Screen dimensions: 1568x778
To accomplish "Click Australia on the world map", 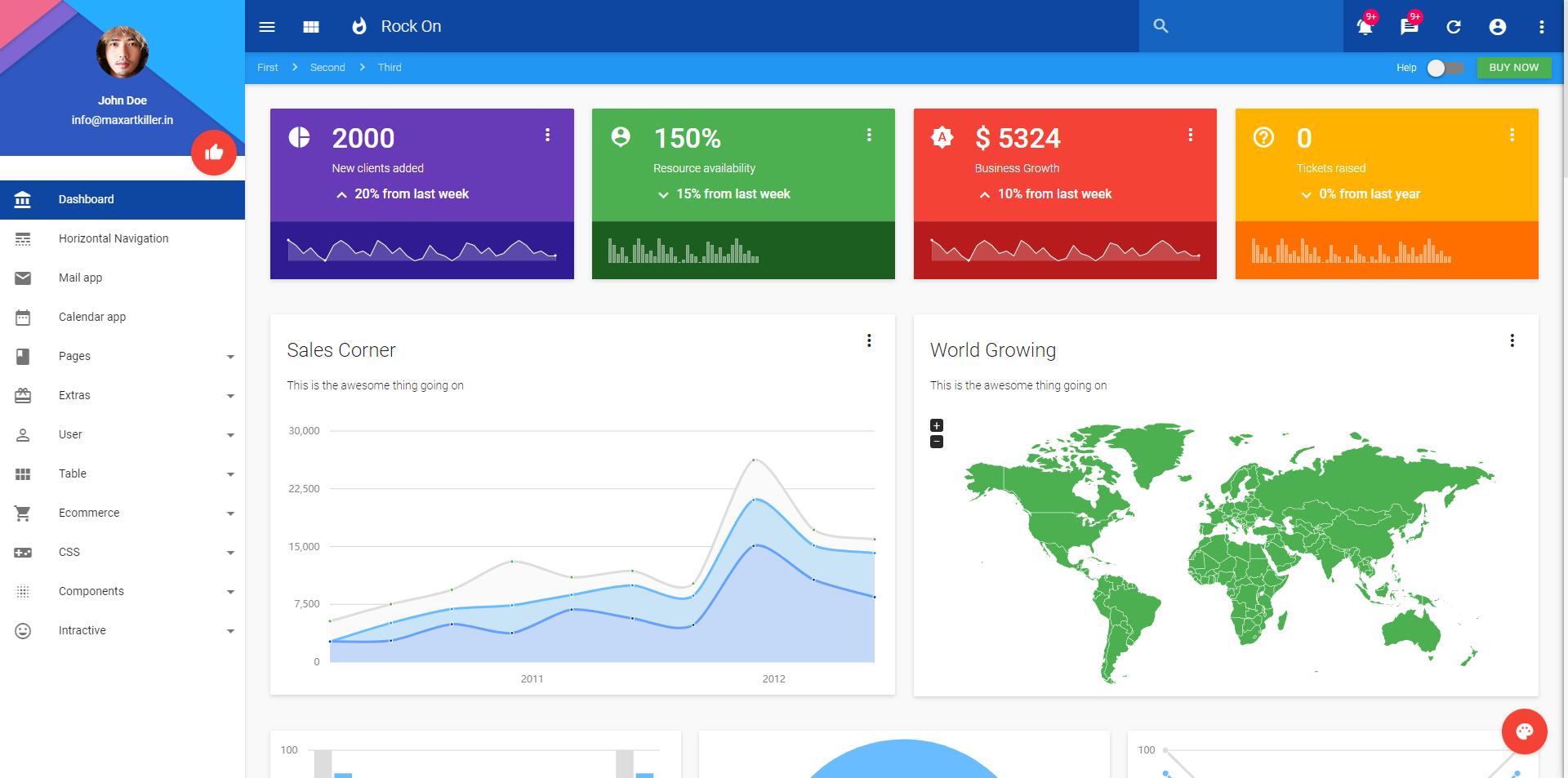I will pos(1412,634).
